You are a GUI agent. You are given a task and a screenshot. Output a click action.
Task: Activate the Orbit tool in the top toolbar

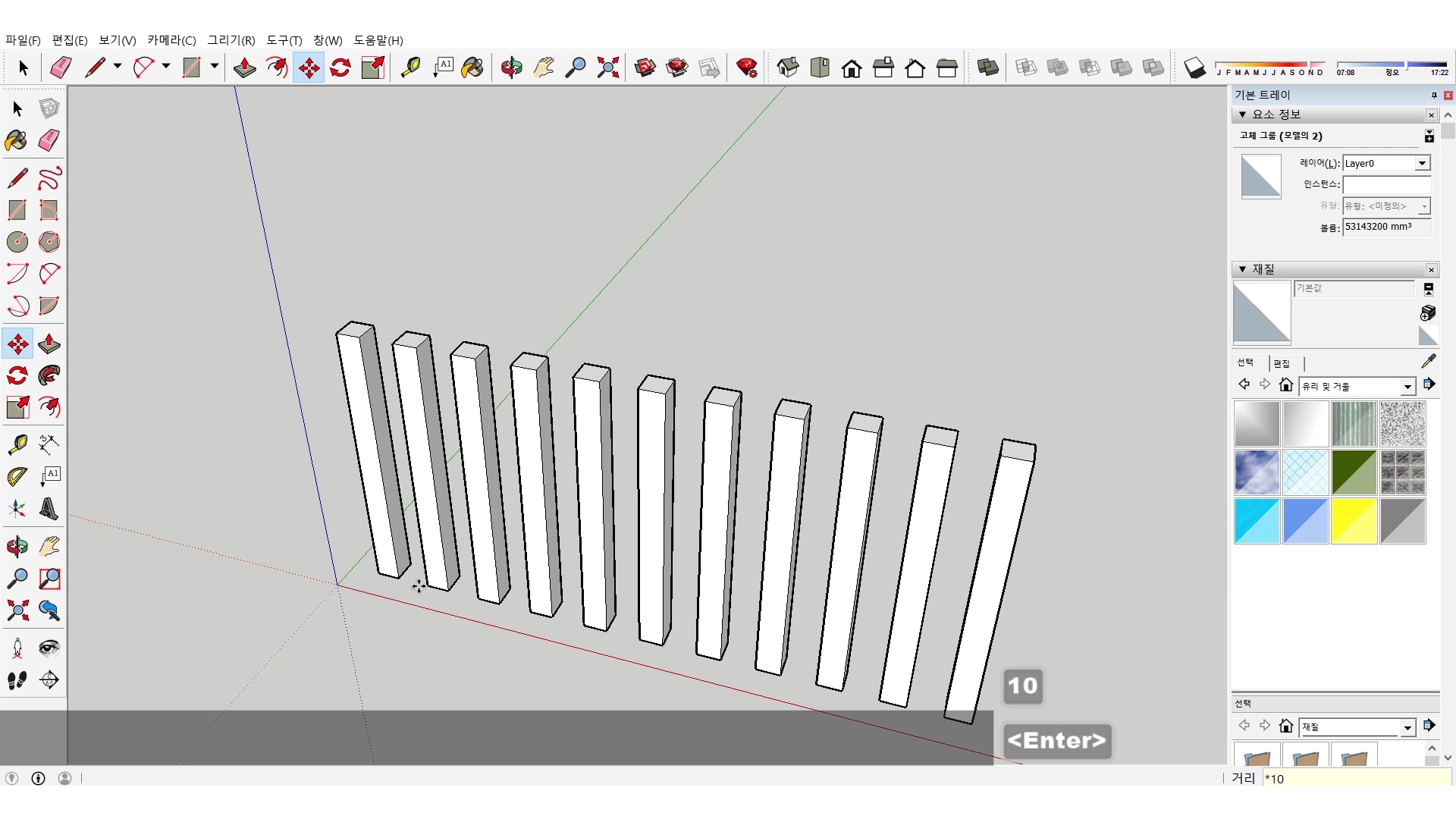511,68
